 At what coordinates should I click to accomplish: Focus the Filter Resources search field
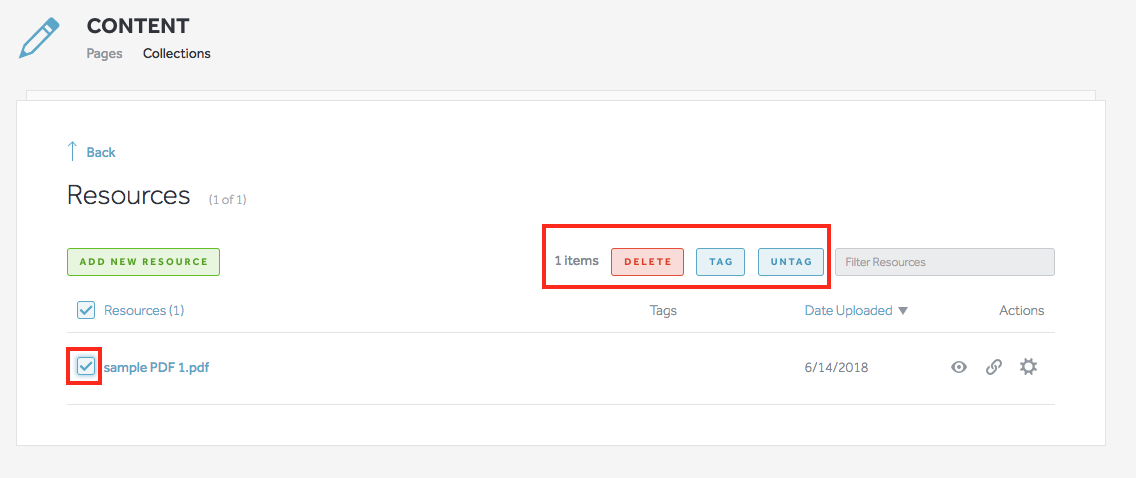[x=944, y=262]
